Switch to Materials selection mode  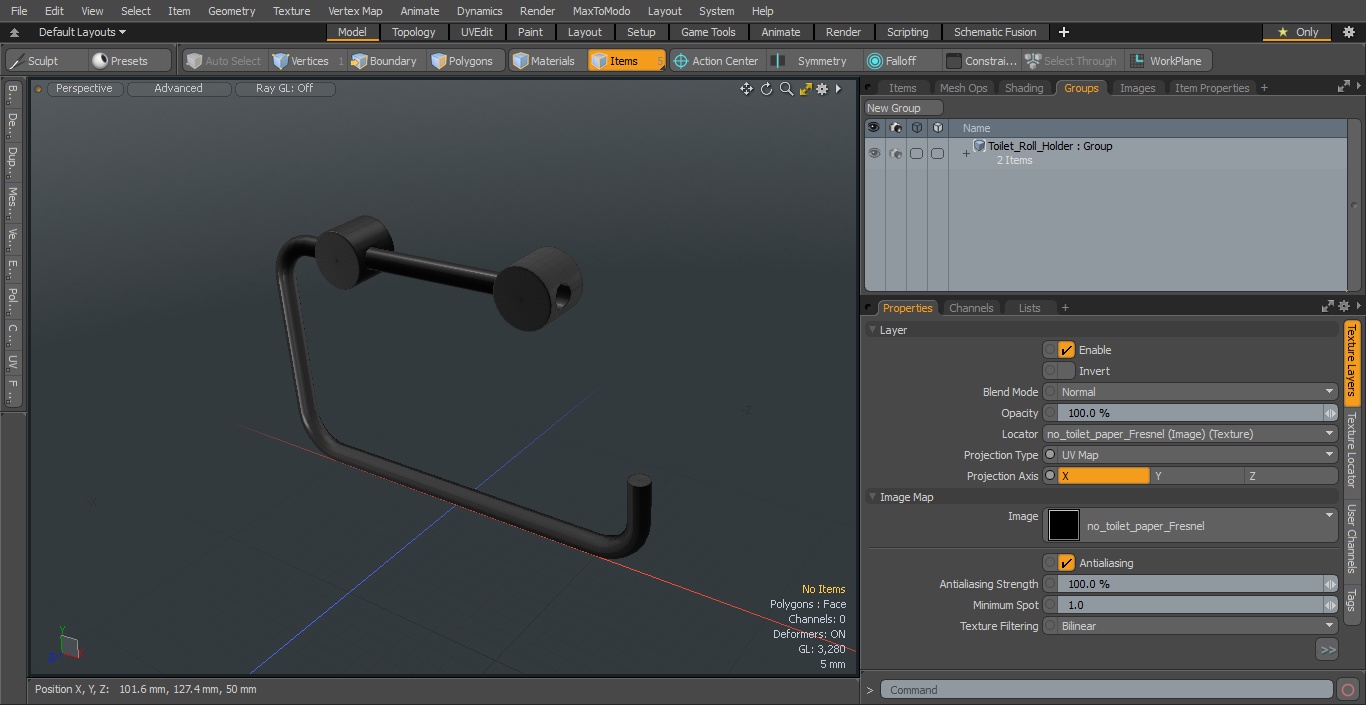[544, 61]
